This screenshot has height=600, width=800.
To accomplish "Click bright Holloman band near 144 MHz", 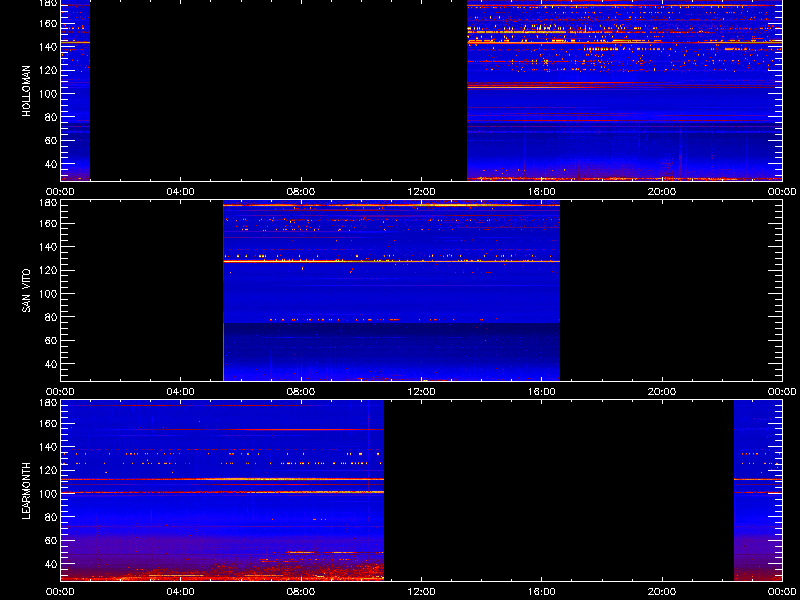I will pyautogui.click(x=624, y=42).
